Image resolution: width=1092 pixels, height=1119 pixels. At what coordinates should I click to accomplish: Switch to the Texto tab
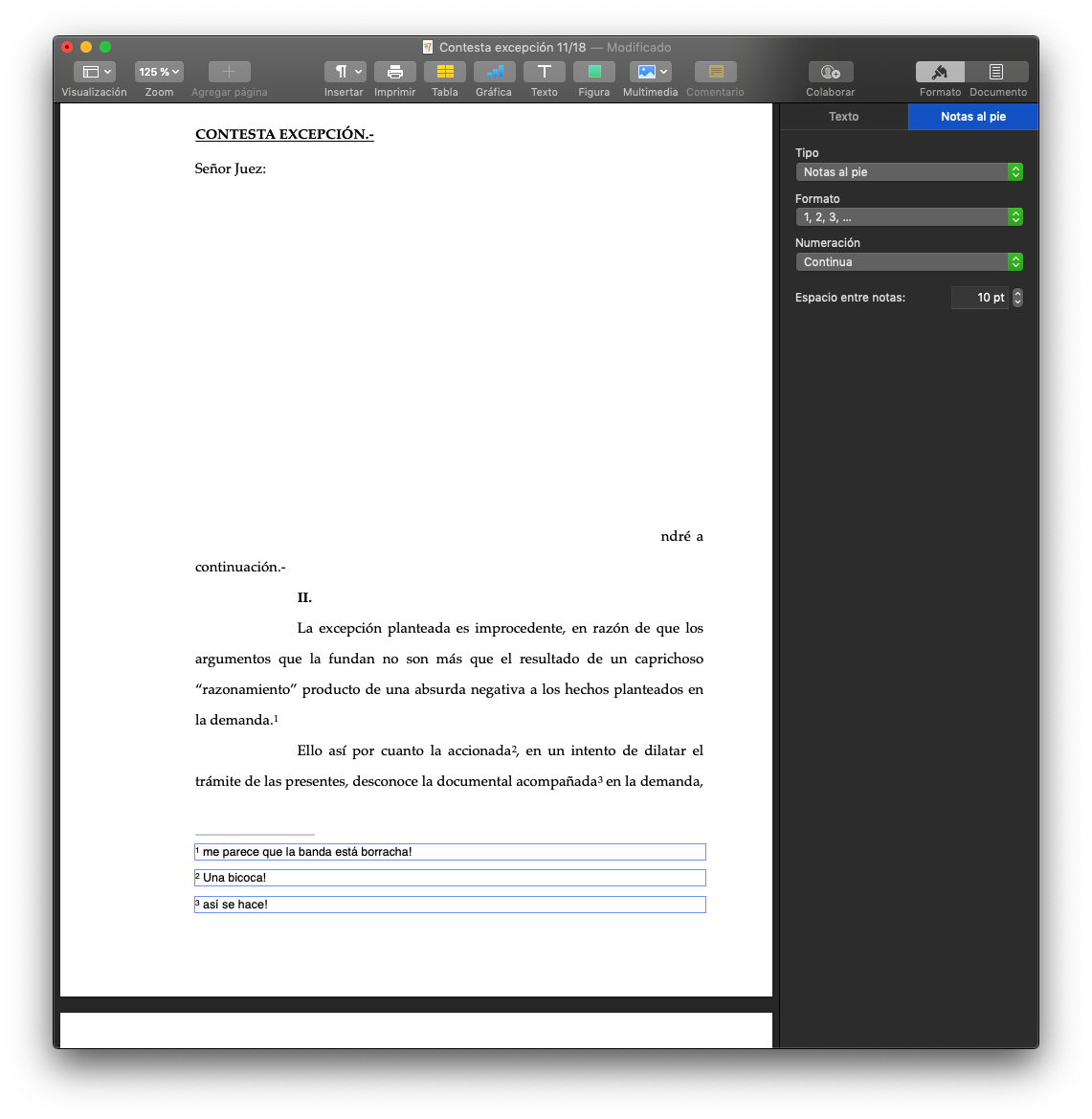[843, 117]
